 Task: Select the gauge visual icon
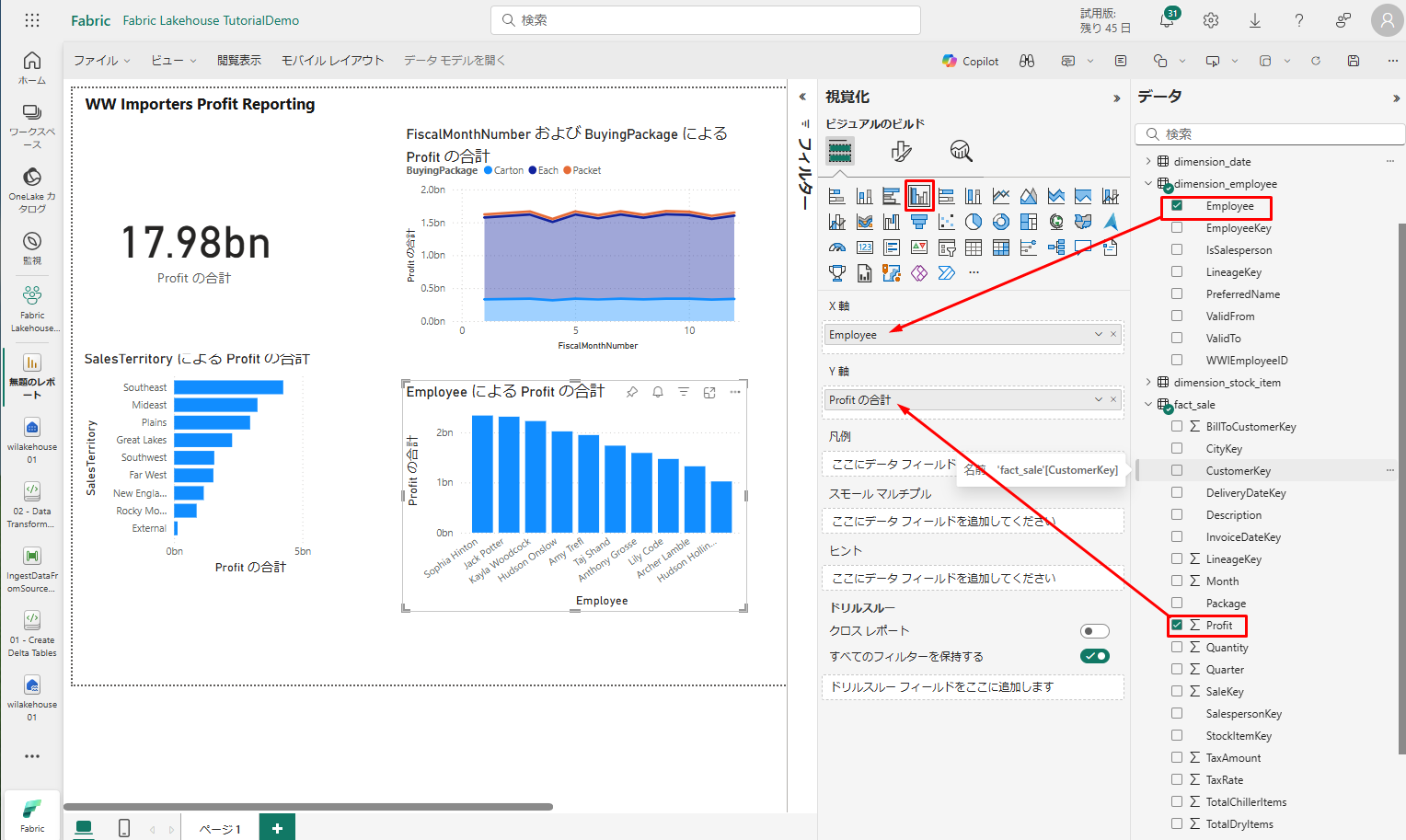836,247
